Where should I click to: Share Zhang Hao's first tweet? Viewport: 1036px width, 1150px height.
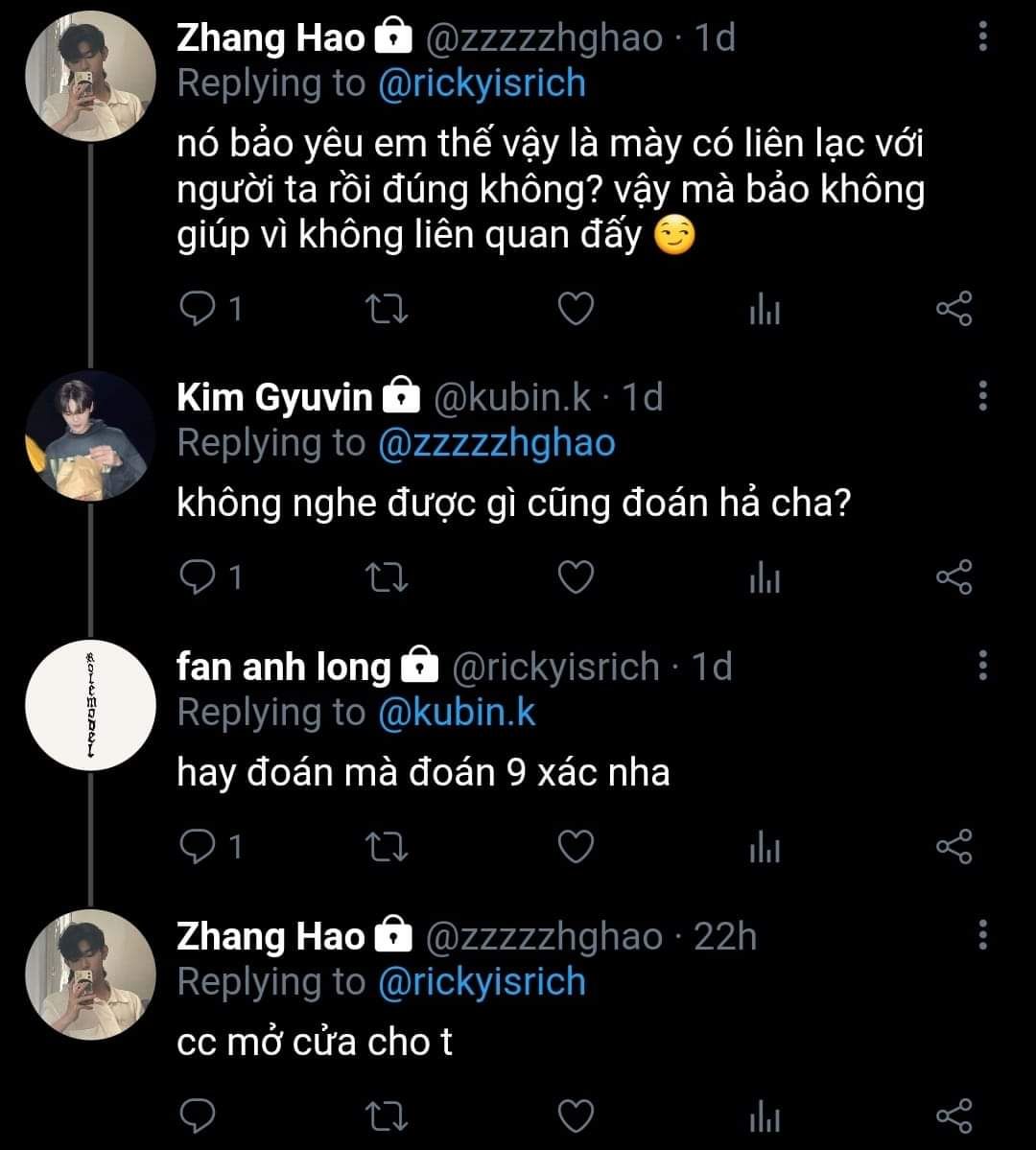tap(954, 309)
